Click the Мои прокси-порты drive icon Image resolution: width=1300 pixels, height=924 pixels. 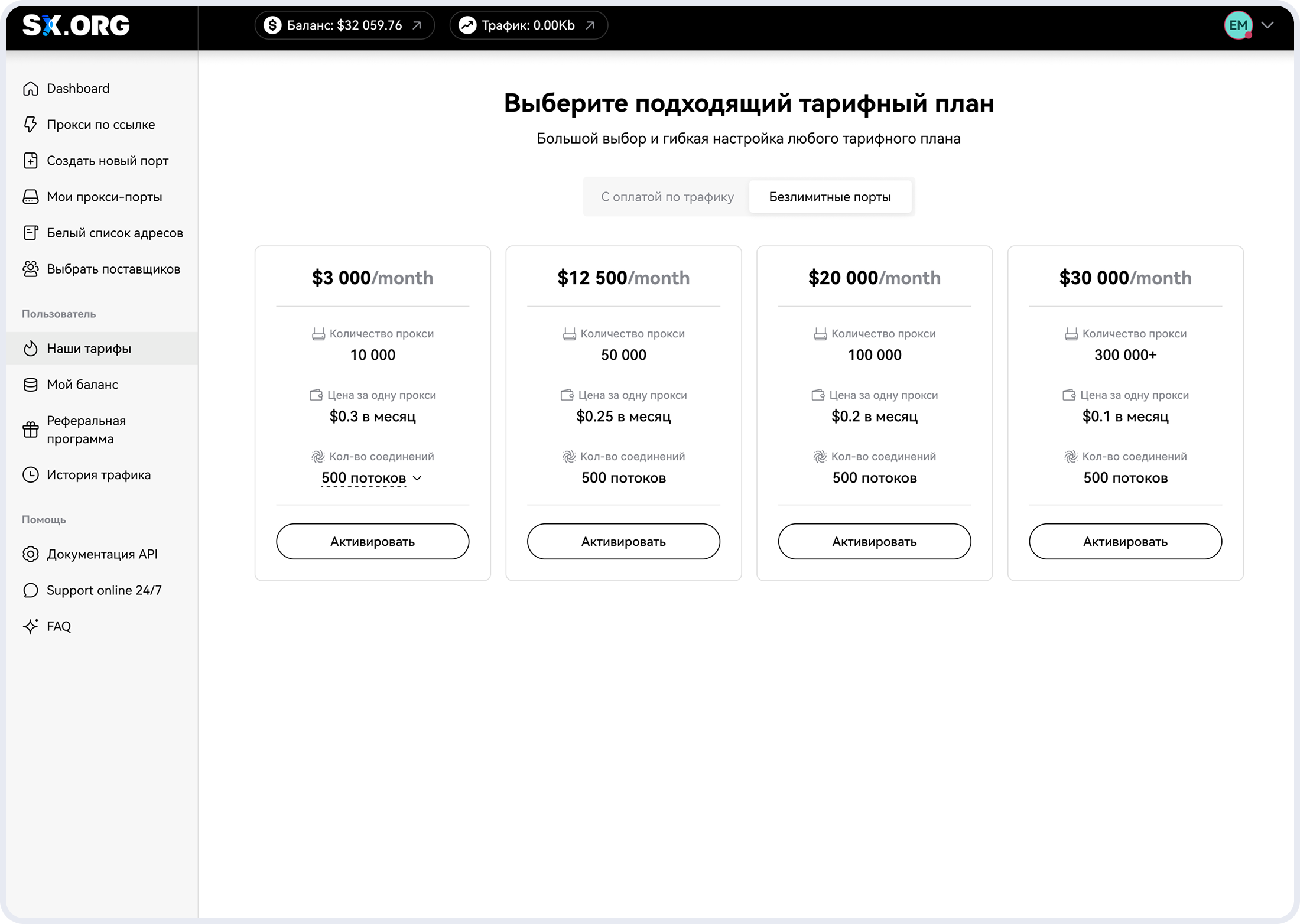pyautogui.click(x=31, y=197)
